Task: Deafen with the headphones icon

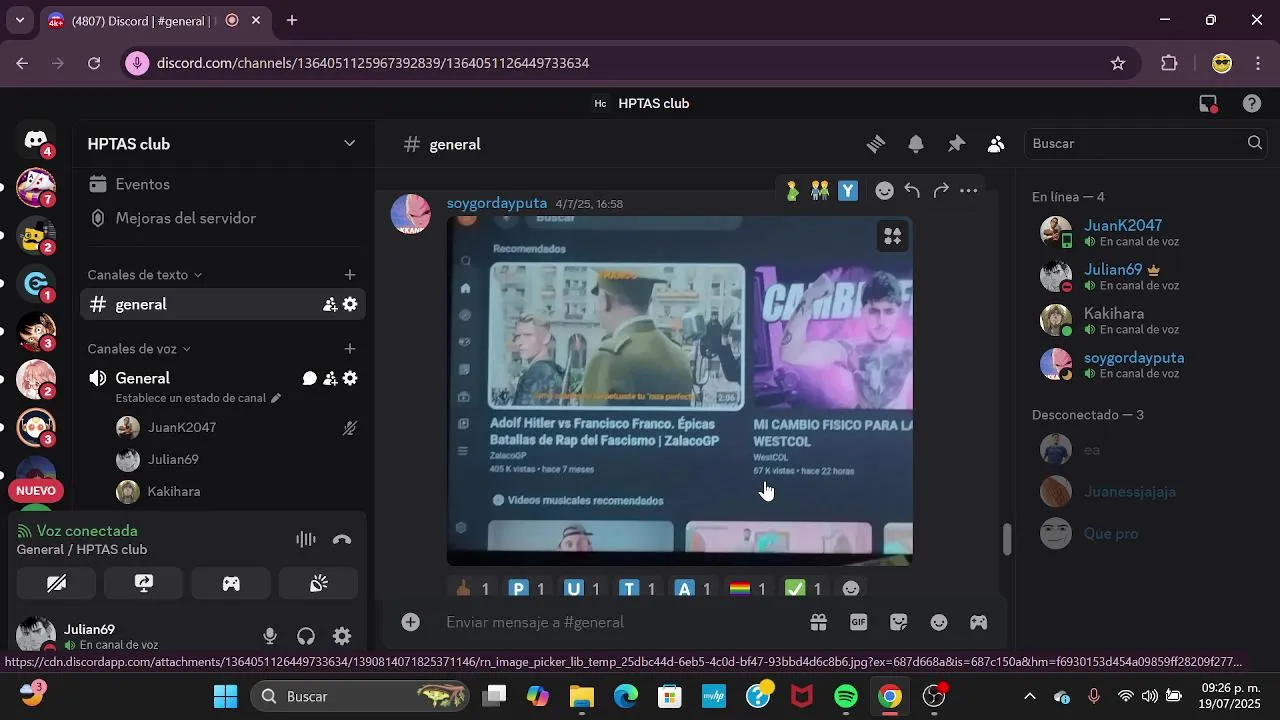Action: (x=306, y=636)
